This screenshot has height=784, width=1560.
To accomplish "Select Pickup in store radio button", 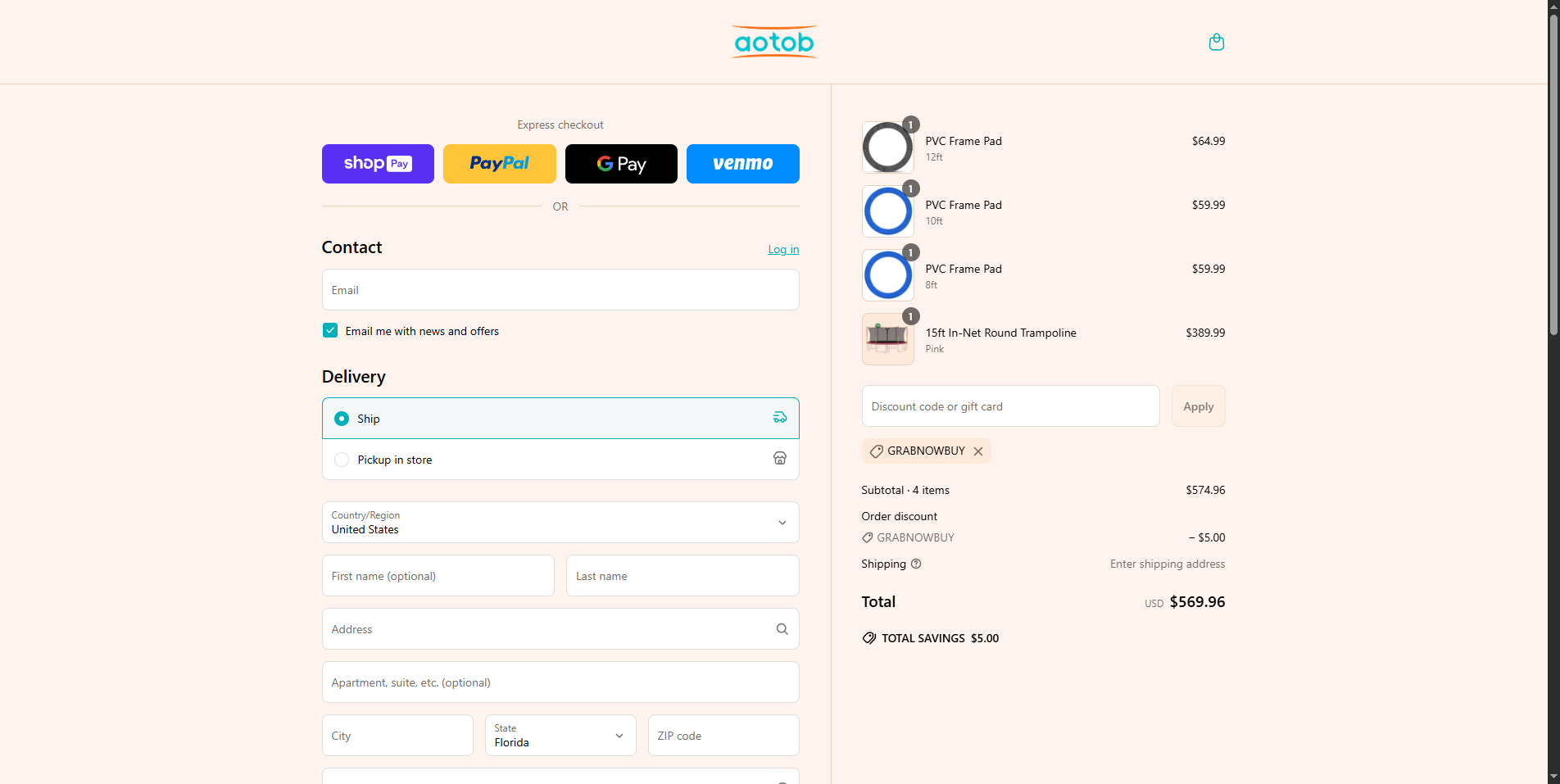I will point(342,460).
